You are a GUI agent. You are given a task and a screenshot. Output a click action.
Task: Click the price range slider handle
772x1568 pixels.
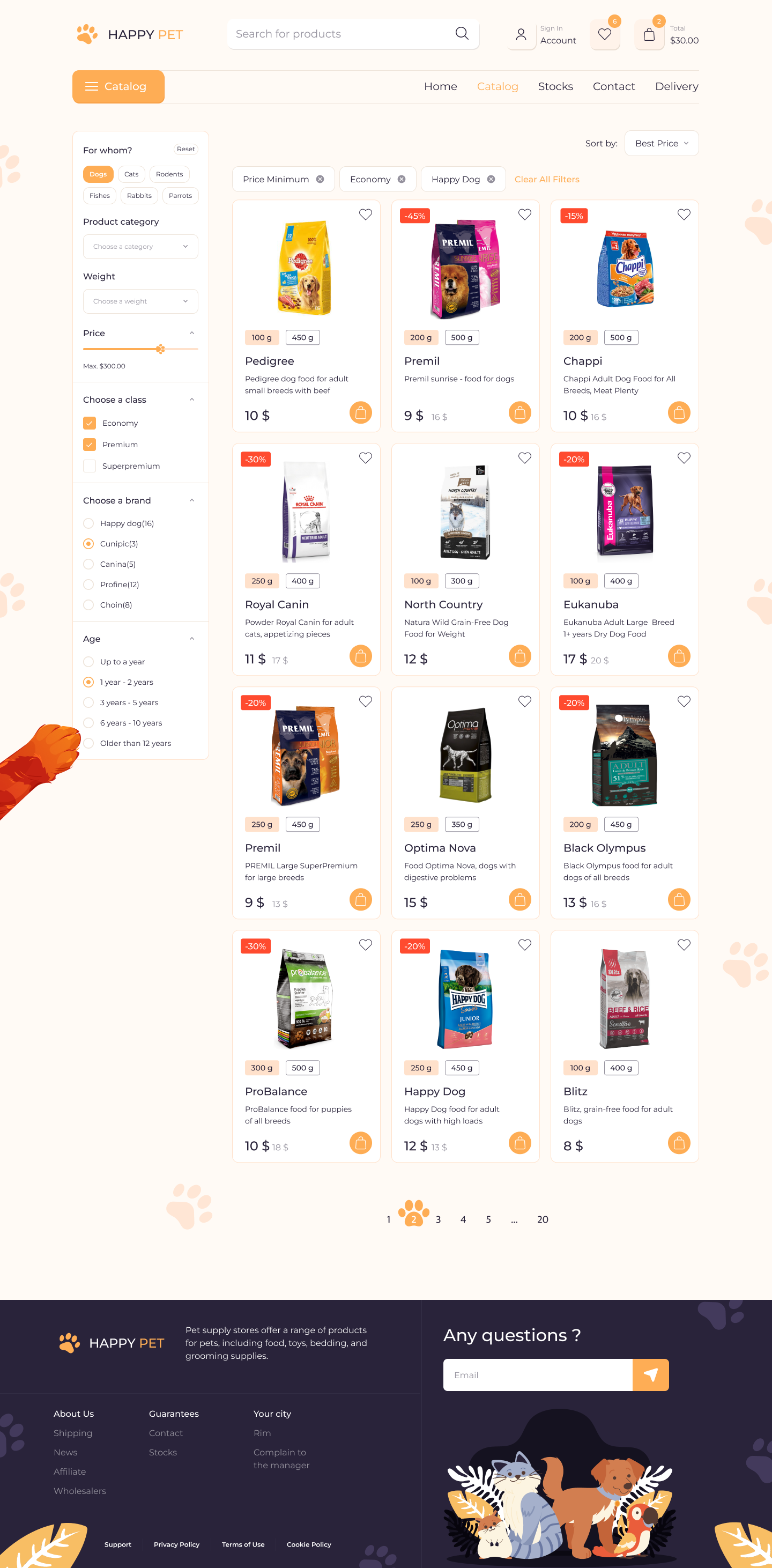pos(160,349)
